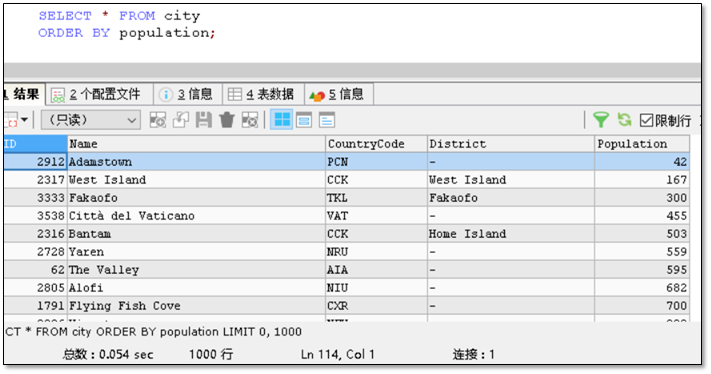Sort by the ID column header
Screen dimensions: 711x374
(35, 144)
